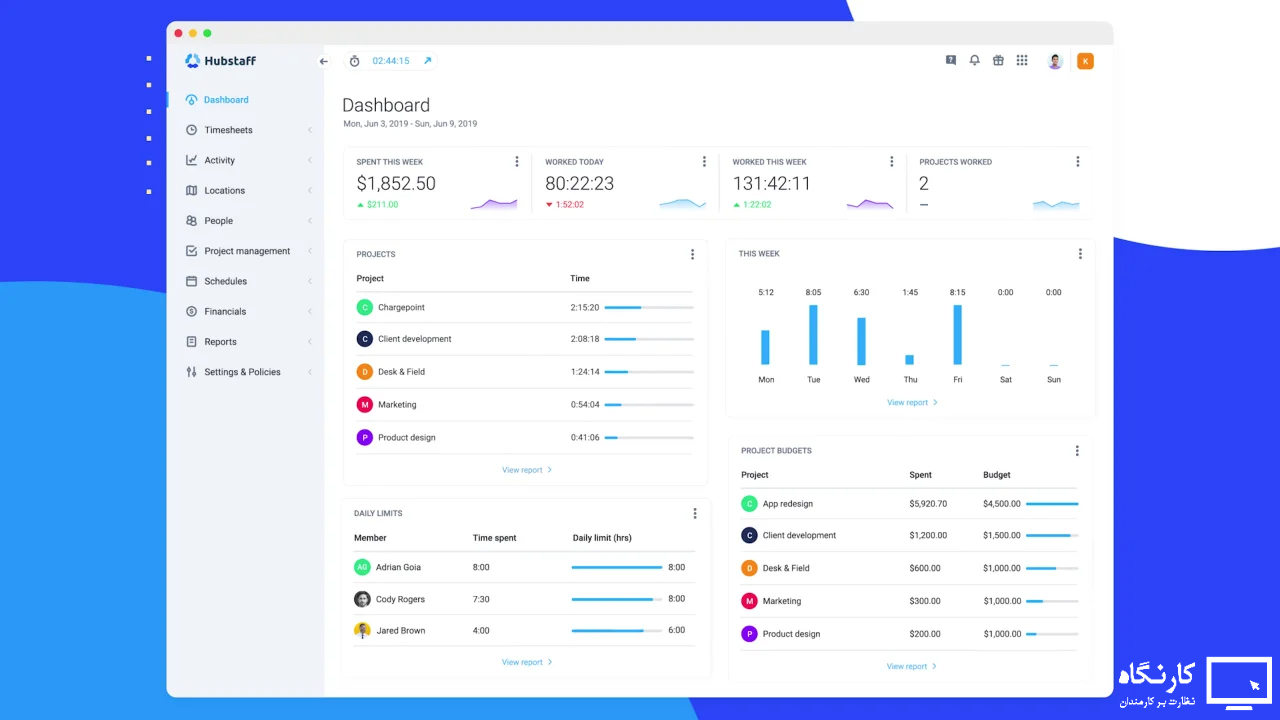This screenshot has height=720, width=1280.
Task: Open Timesheets in sidebar
Action: [228, 130]
